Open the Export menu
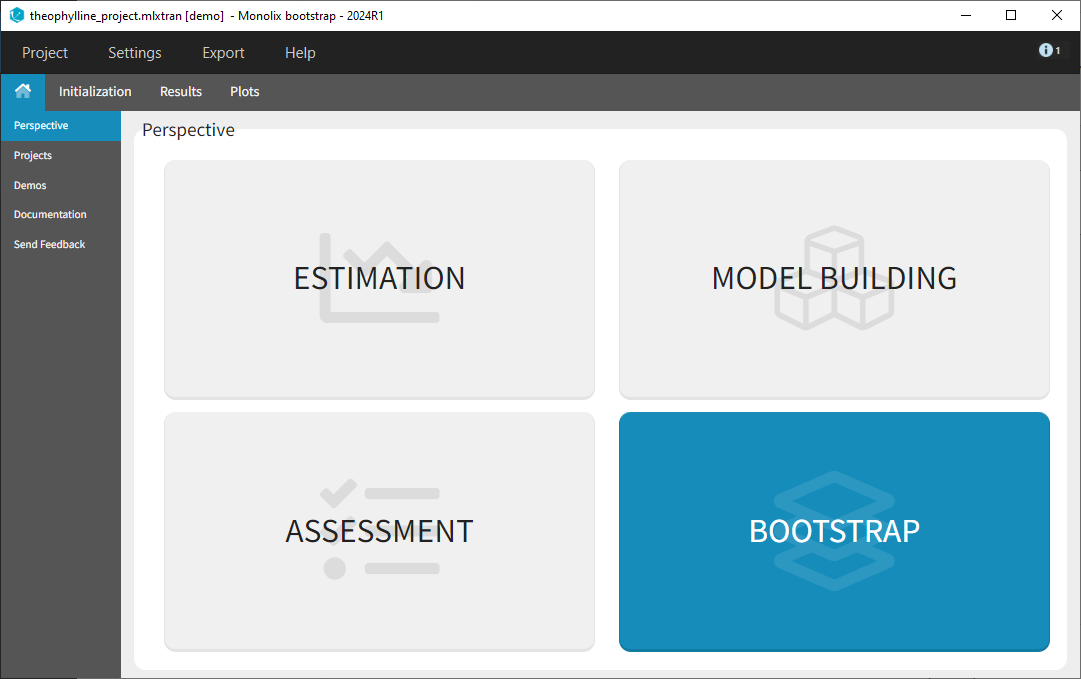The height and width of the screenshot is (679, 1081). point(222,52)
